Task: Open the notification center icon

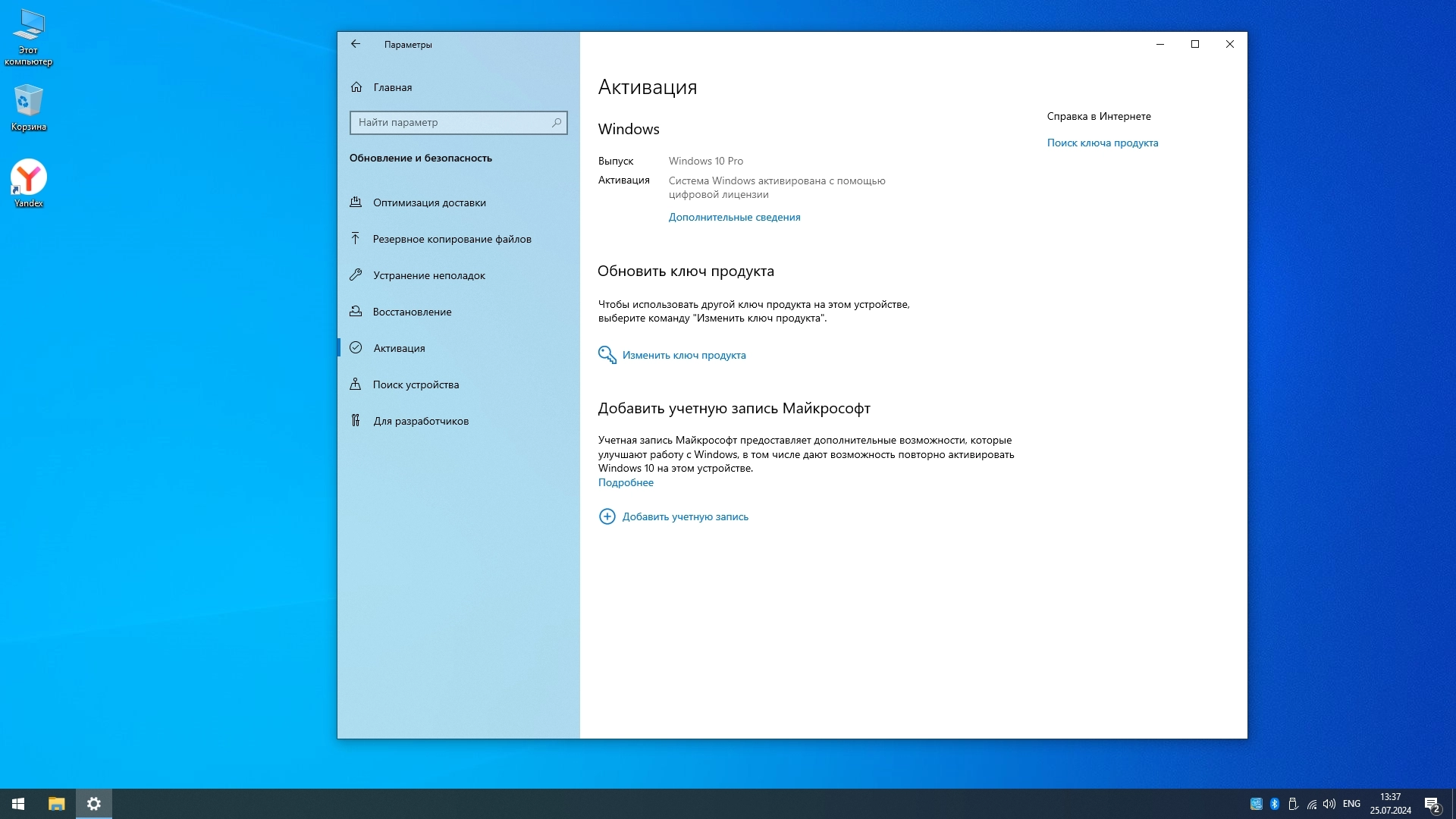Action: [1432, 804]
